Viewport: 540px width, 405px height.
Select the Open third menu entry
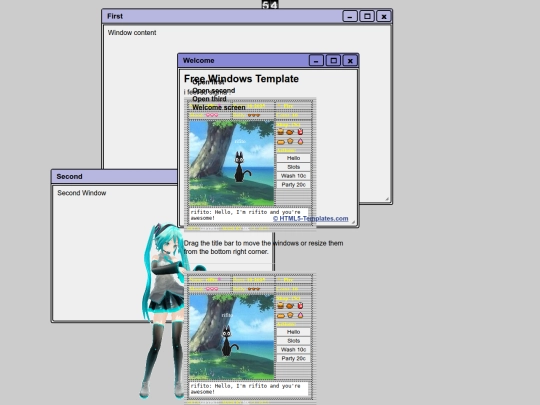209,99
